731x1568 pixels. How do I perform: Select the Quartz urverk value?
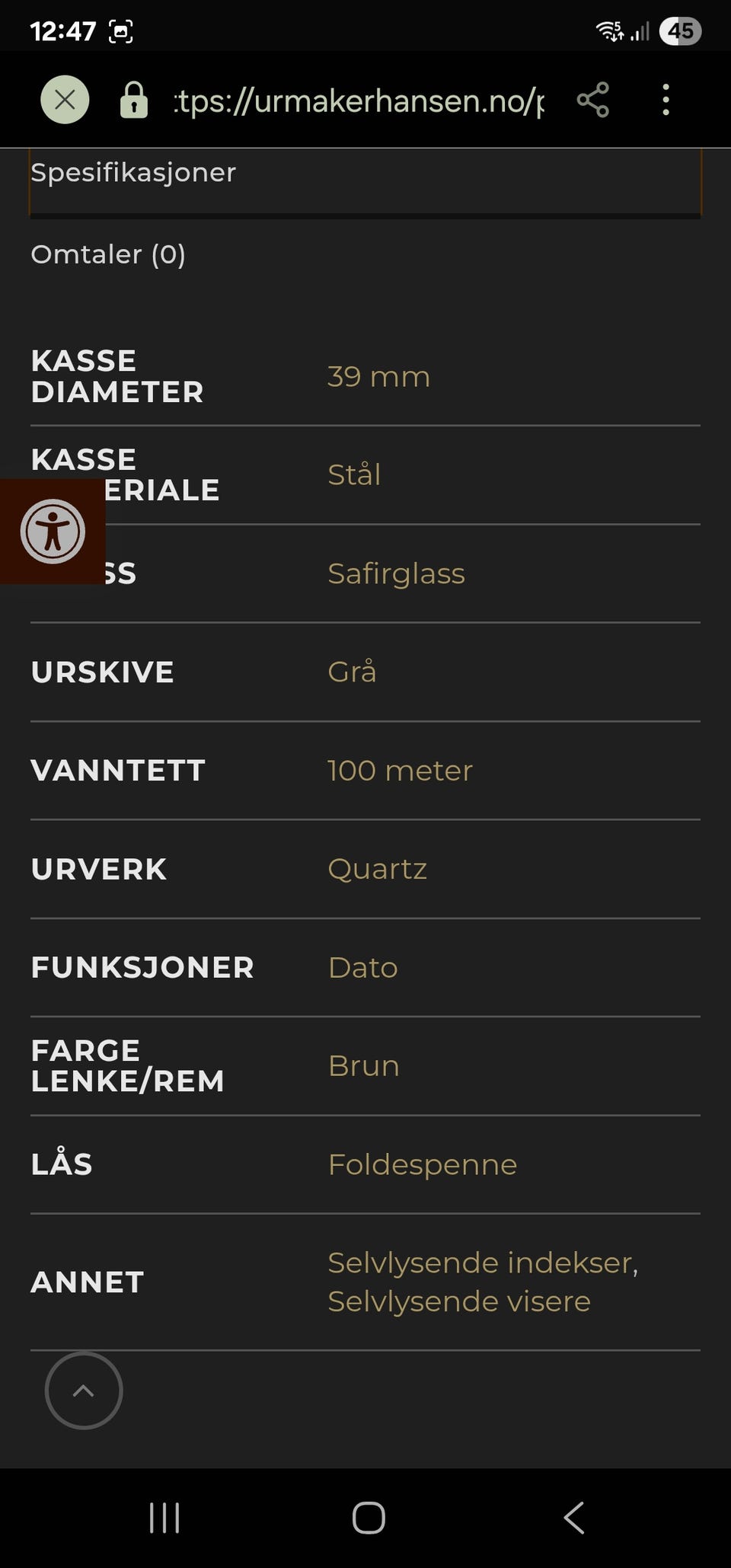point(377,869)
